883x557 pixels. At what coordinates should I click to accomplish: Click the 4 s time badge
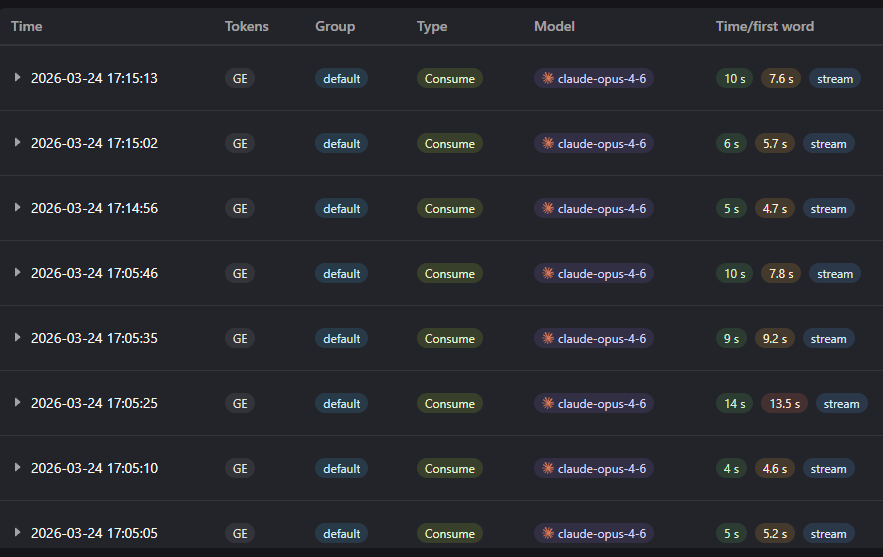[x=731, y=468]
